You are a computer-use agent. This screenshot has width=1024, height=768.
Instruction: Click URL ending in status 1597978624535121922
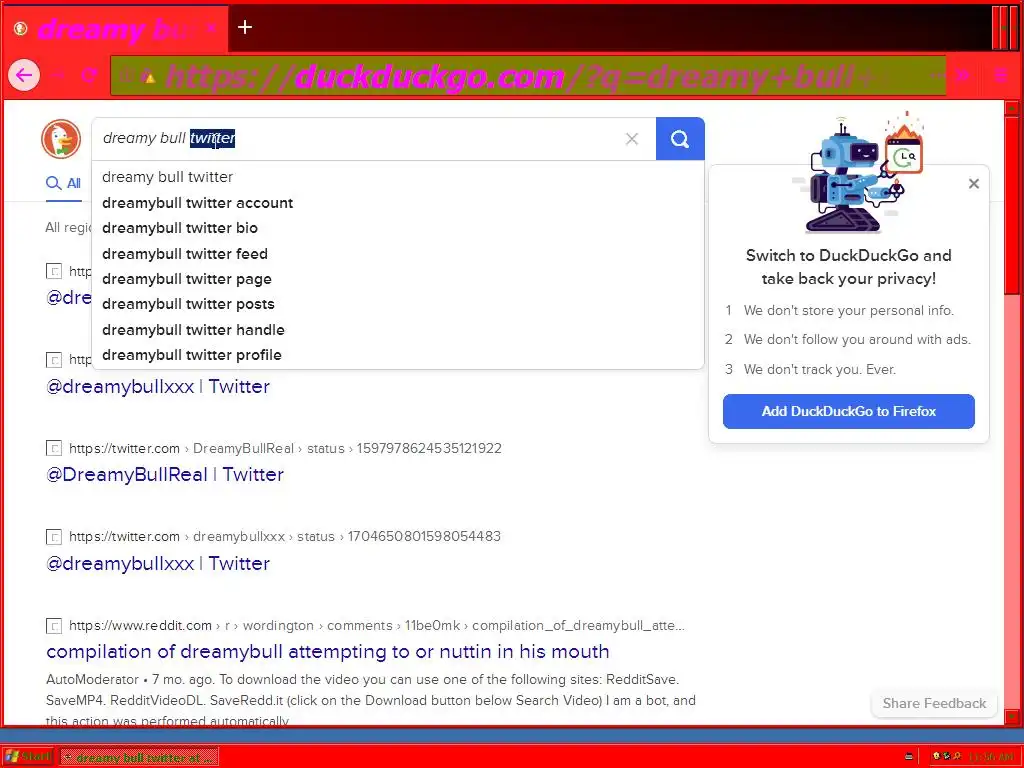tap(285, 449)
